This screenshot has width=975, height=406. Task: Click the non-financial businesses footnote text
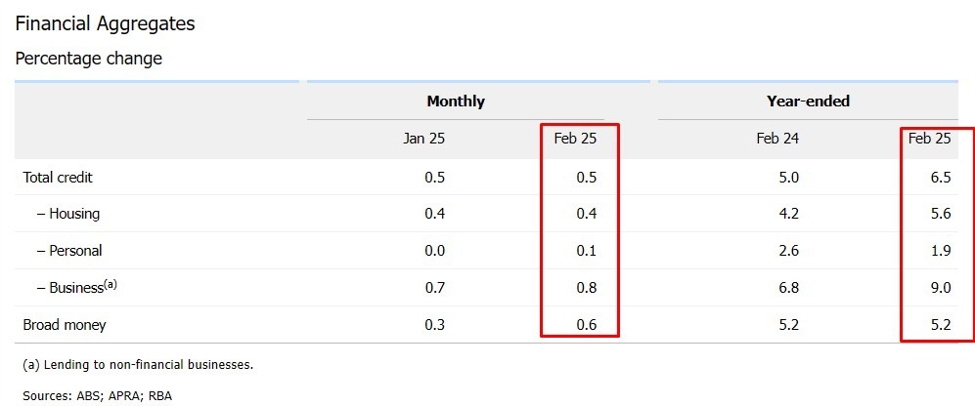coord(138,365)
